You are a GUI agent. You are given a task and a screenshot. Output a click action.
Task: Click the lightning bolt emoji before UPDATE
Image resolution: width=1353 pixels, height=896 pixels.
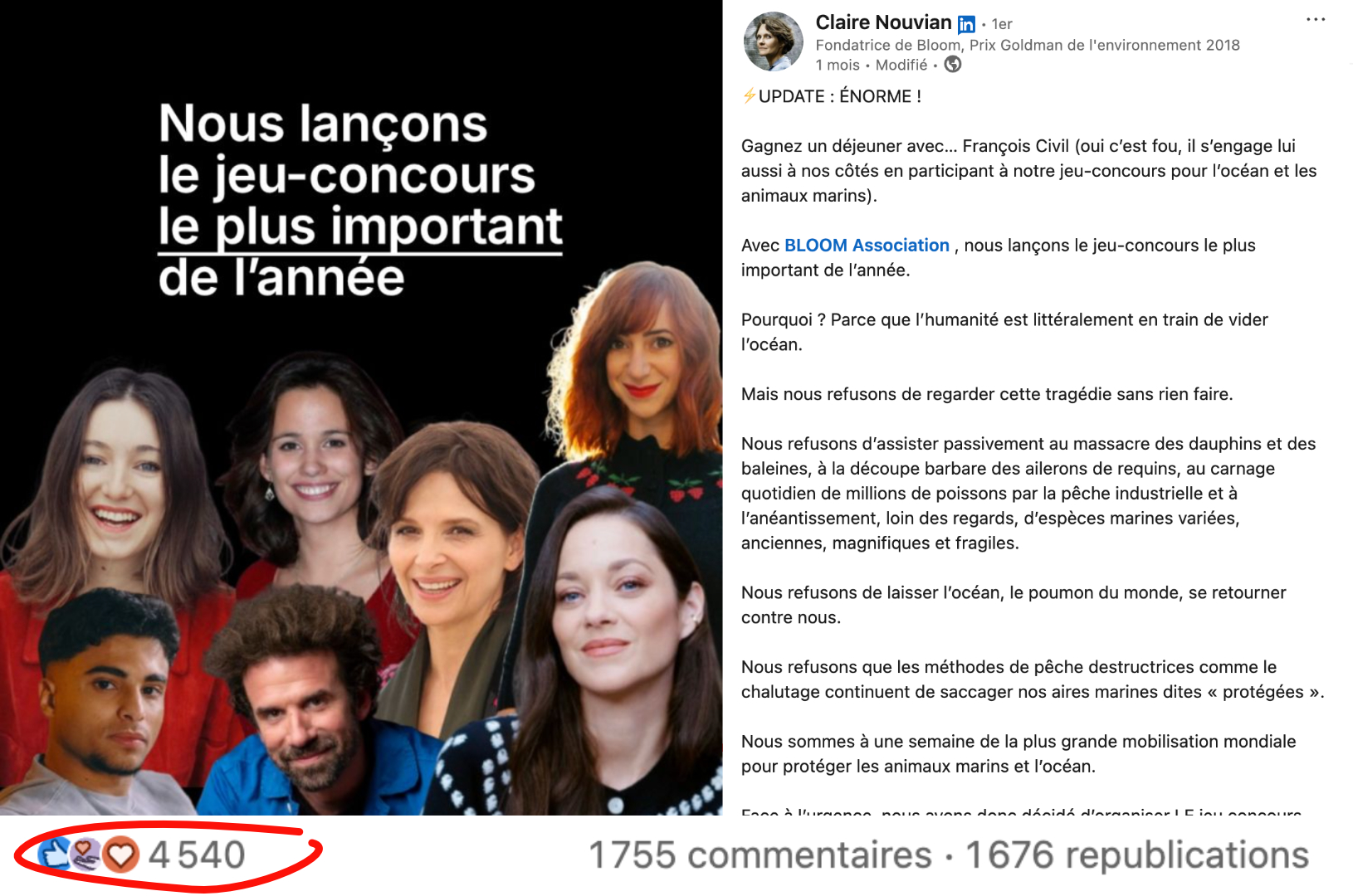[x=749, y=96]
